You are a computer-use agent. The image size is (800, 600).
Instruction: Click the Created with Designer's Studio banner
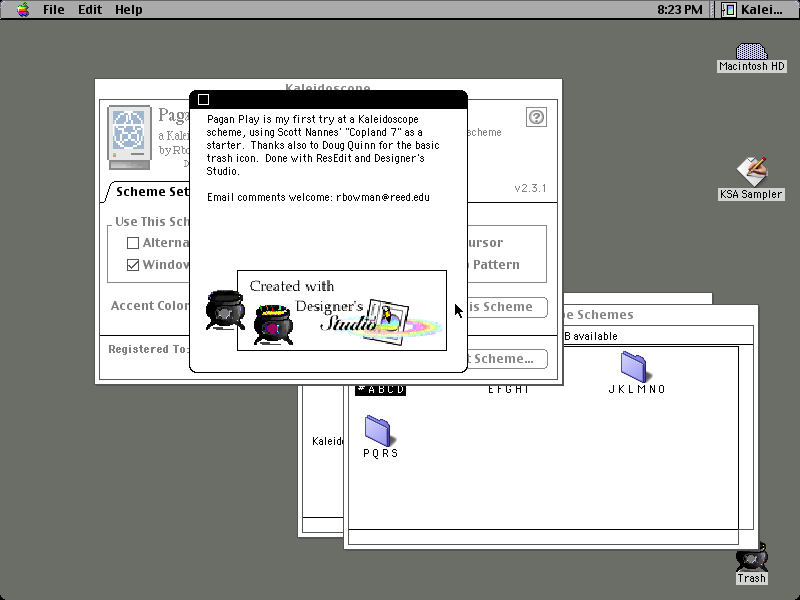click(342, 311)
